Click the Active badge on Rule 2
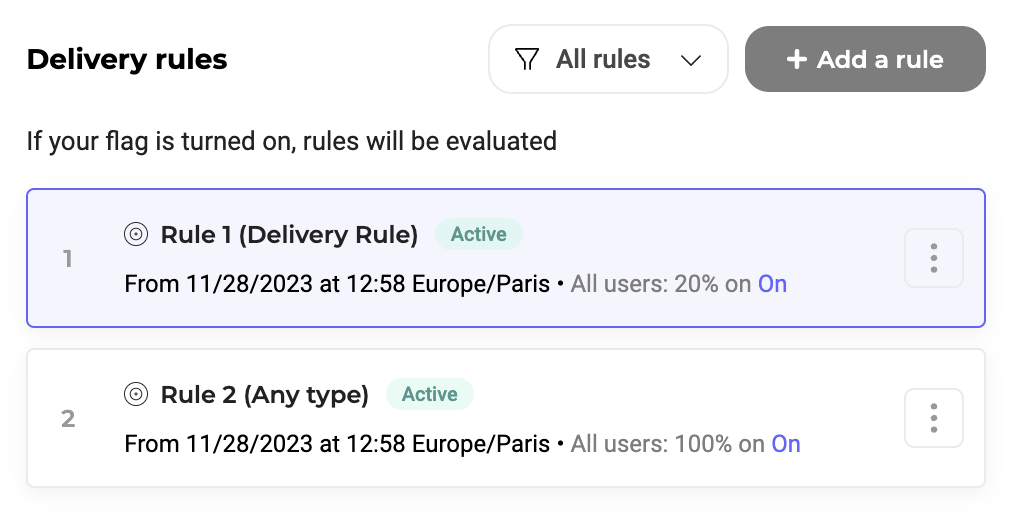 coord(429,395)
